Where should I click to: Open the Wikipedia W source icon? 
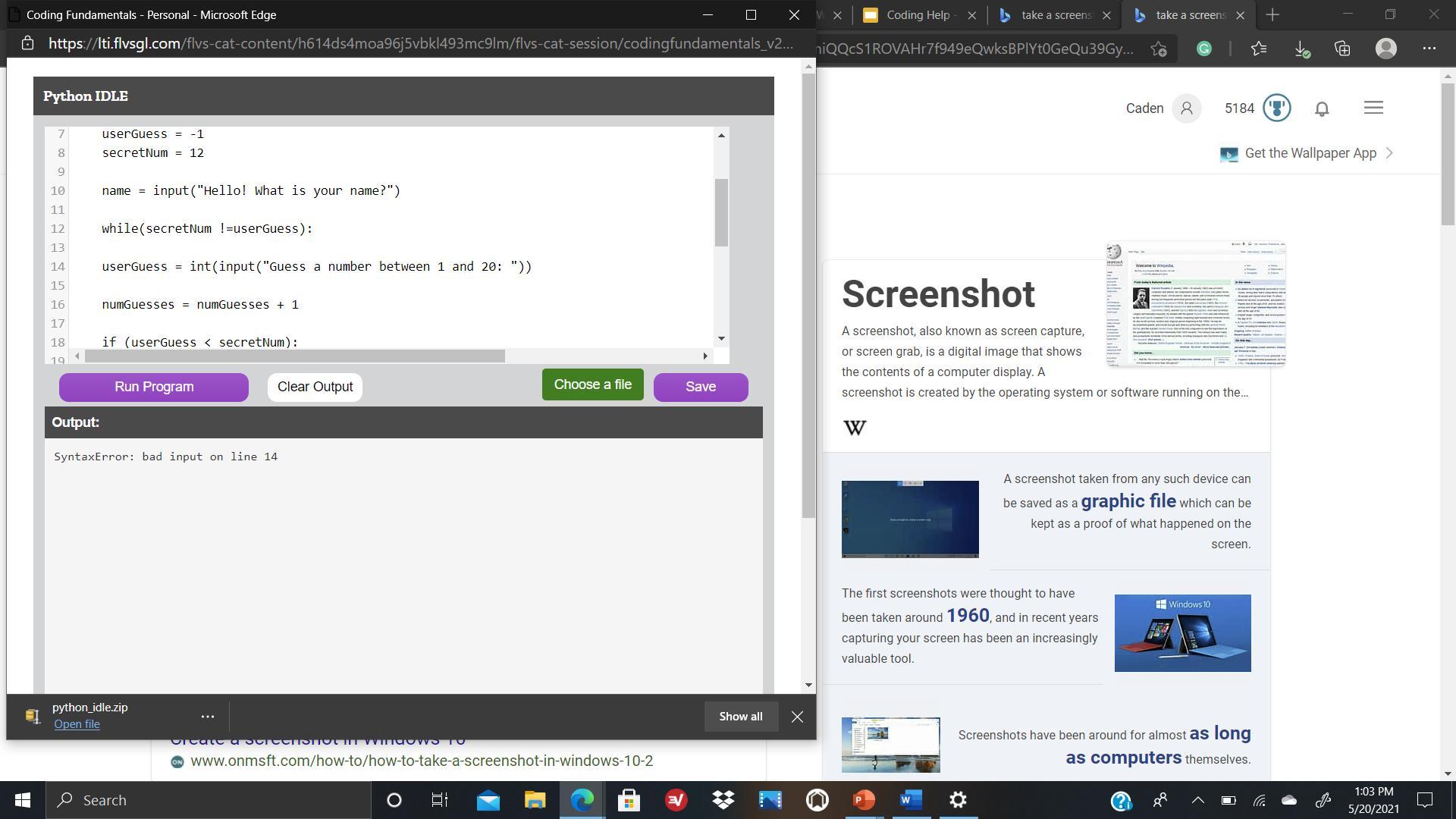click(855, 428)
